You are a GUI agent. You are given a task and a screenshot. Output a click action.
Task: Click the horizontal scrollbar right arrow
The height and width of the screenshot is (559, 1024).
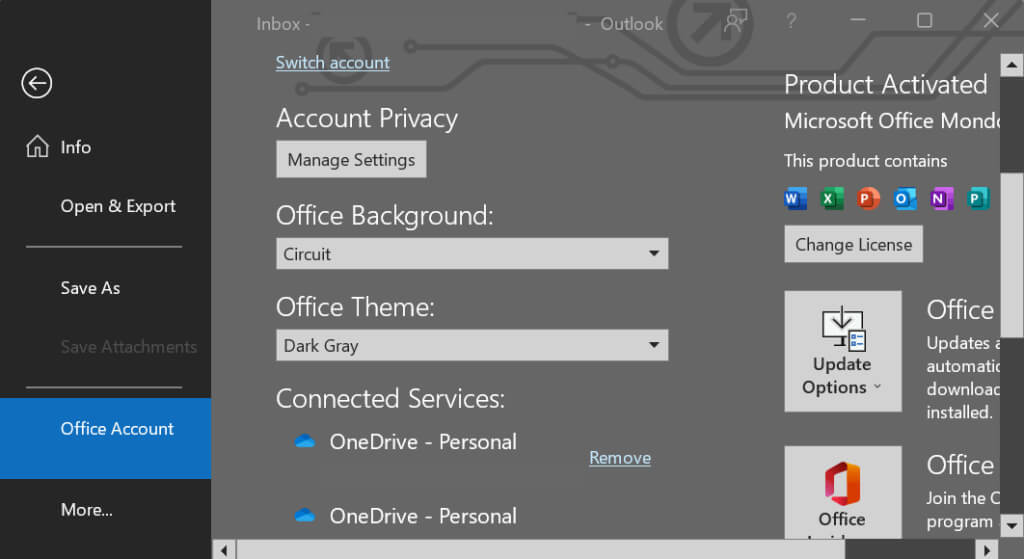tap(985, 549)
